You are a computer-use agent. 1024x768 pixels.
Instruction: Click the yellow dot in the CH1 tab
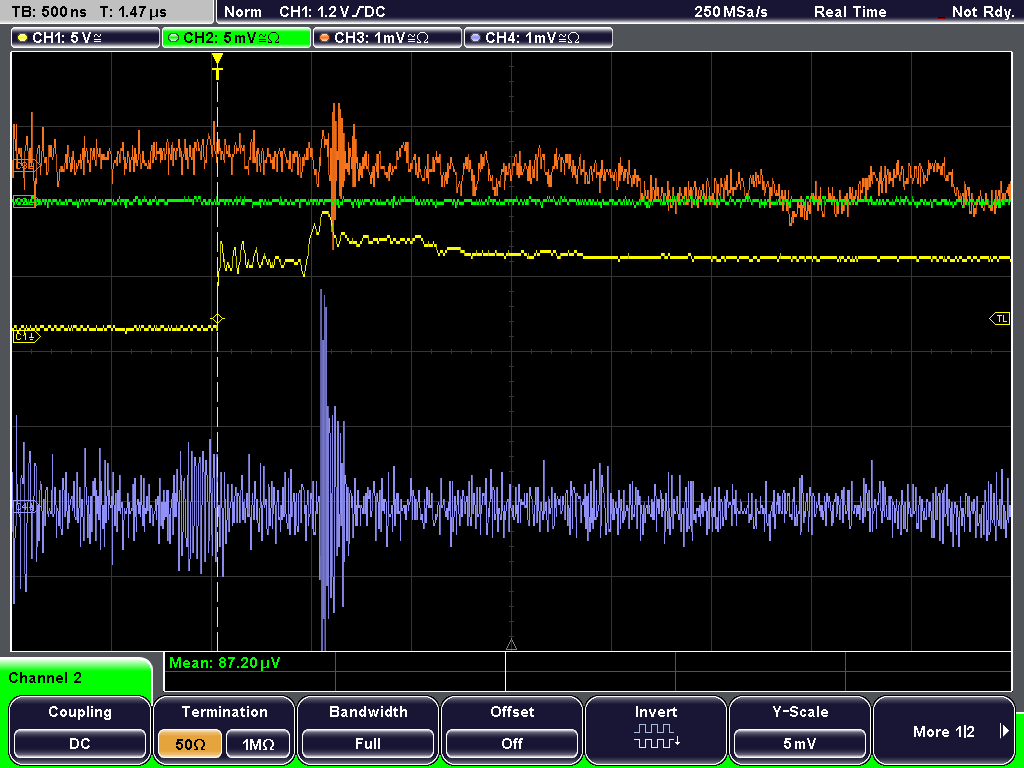pos(22,38)
